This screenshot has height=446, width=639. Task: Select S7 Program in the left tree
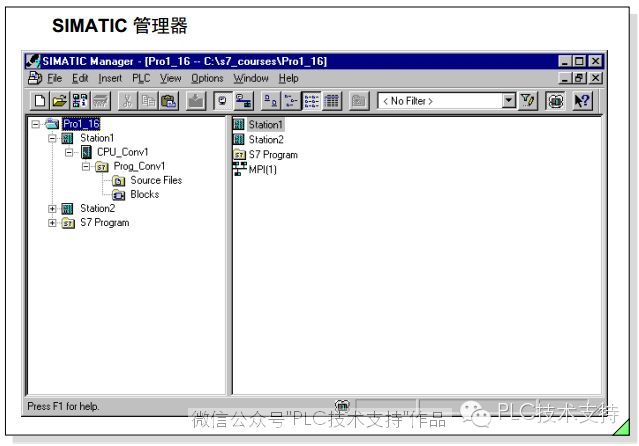click(105, 223)
